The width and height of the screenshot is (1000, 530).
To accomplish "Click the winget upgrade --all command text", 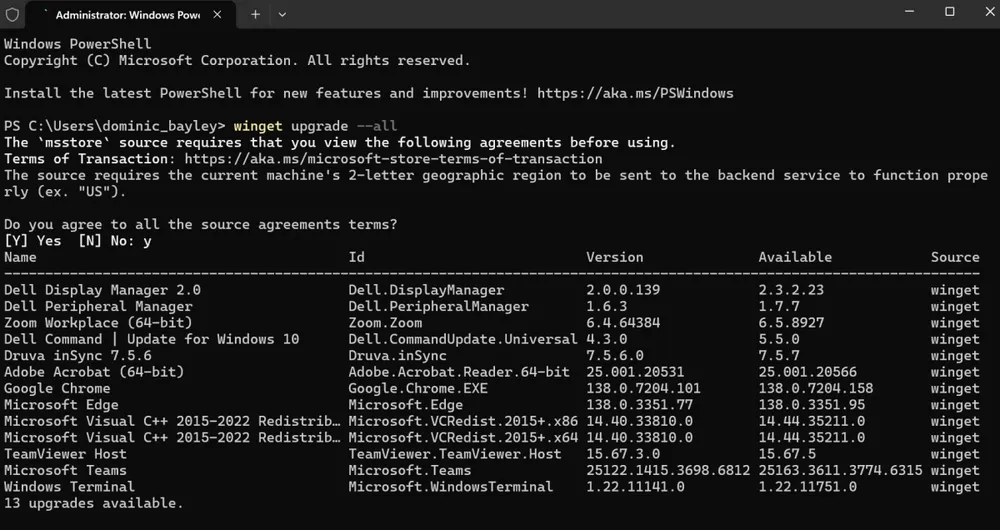I will [x=315, y=126].
